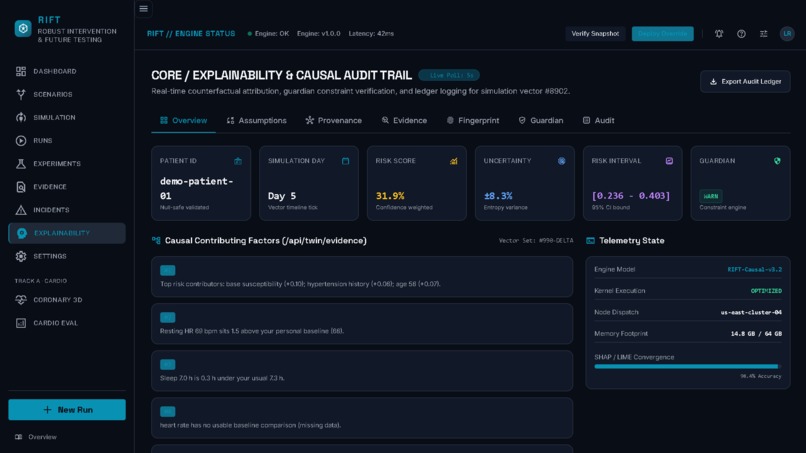Open the tuning sliders icon in header

pyautogui.click(x=764, y=33)
